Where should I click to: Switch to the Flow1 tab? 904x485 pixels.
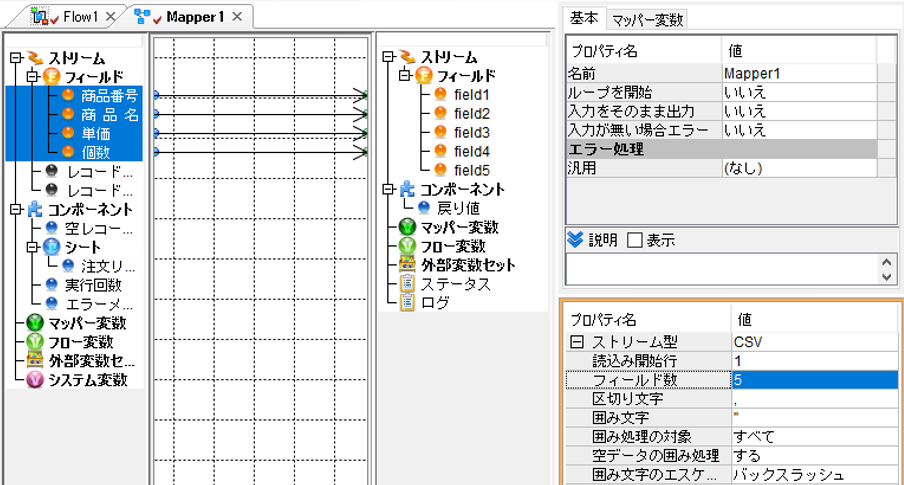click(73, 17)
